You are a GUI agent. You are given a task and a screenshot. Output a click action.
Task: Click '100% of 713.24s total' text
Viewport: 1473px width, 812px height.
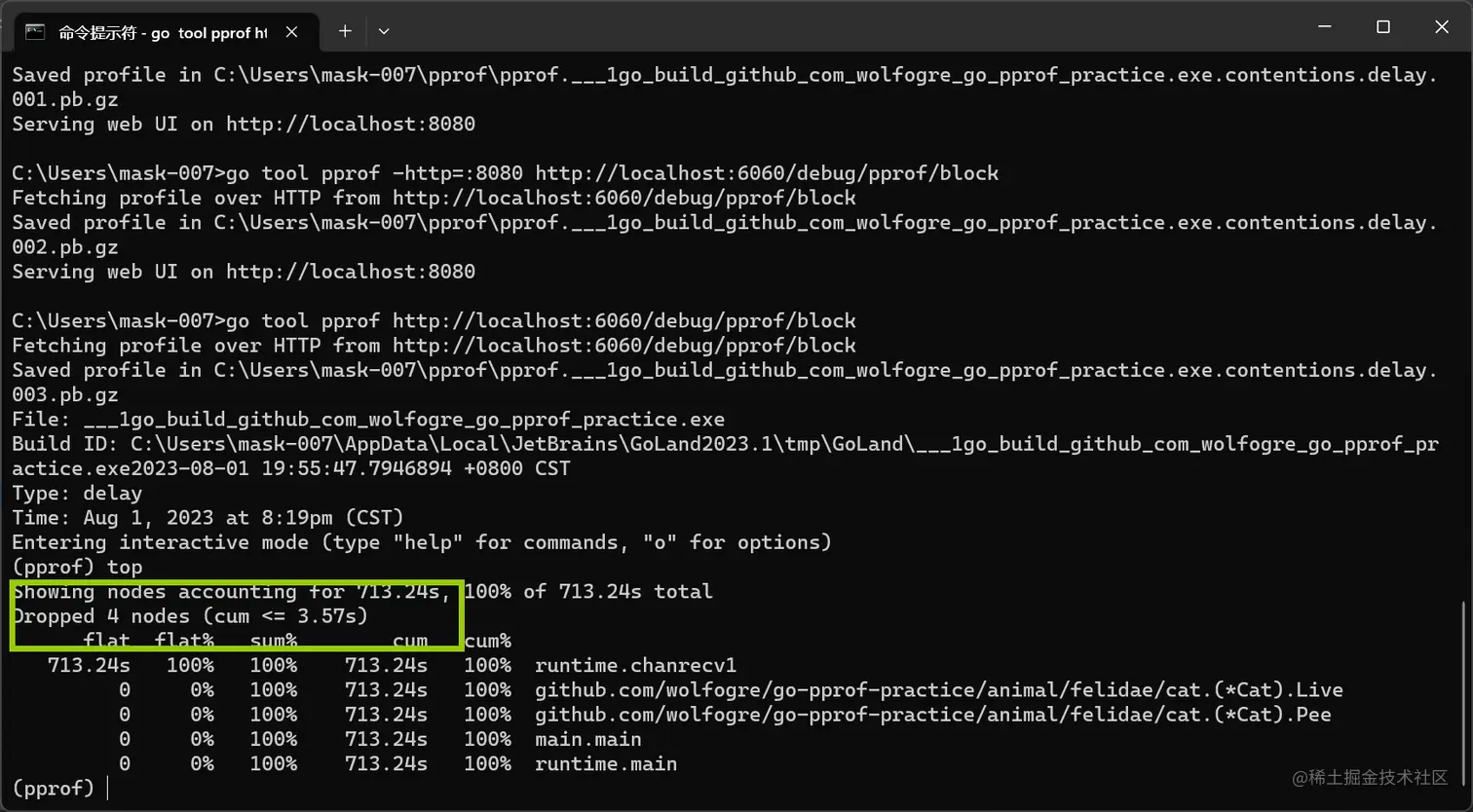588,591
